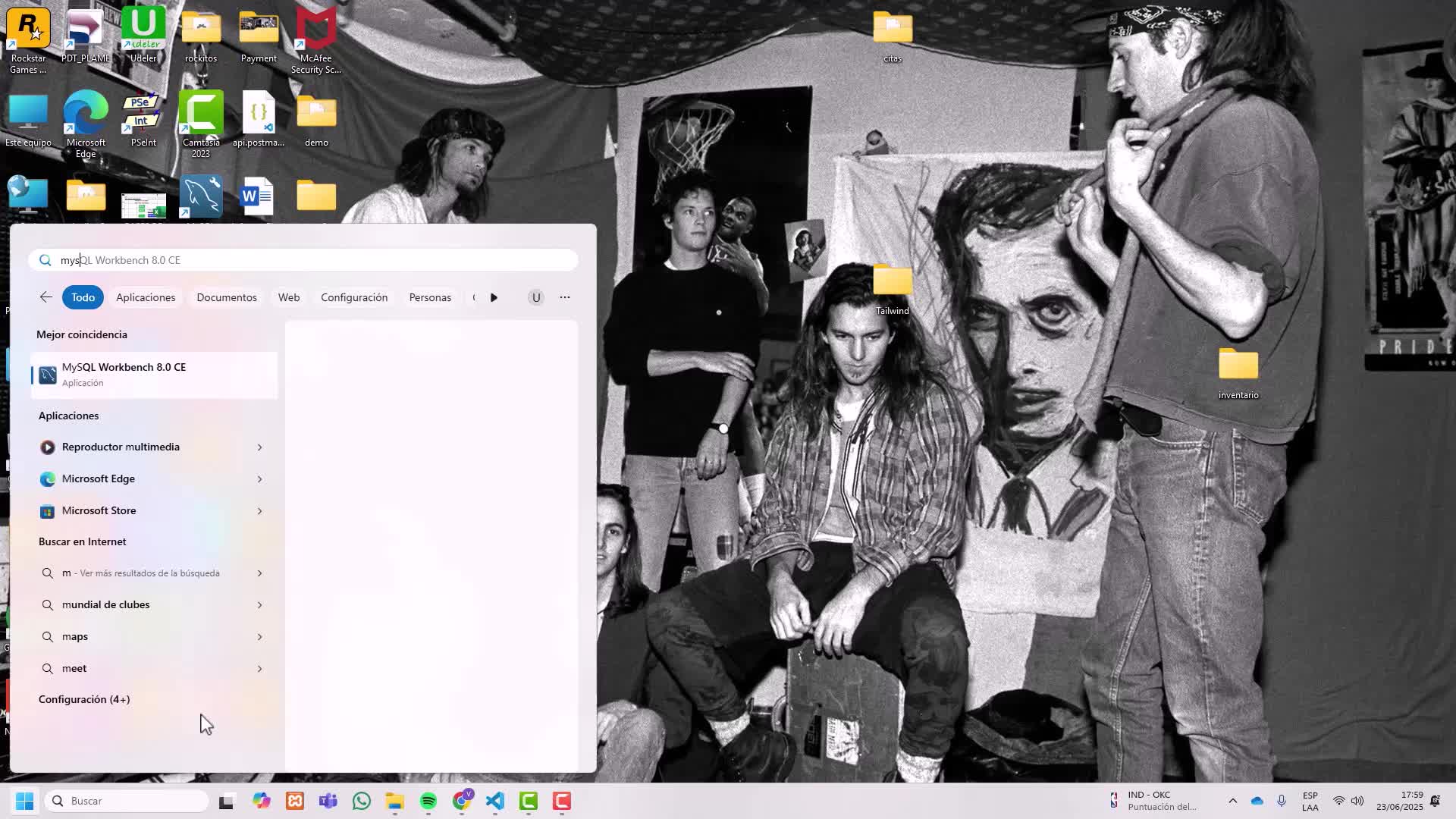
Task: Open the Windows Start button
Action: click(24, 801)
